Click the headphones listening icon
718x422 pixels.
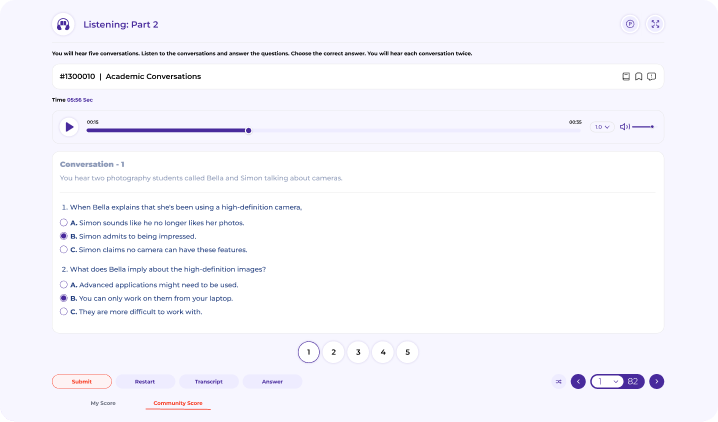point(63,24)
